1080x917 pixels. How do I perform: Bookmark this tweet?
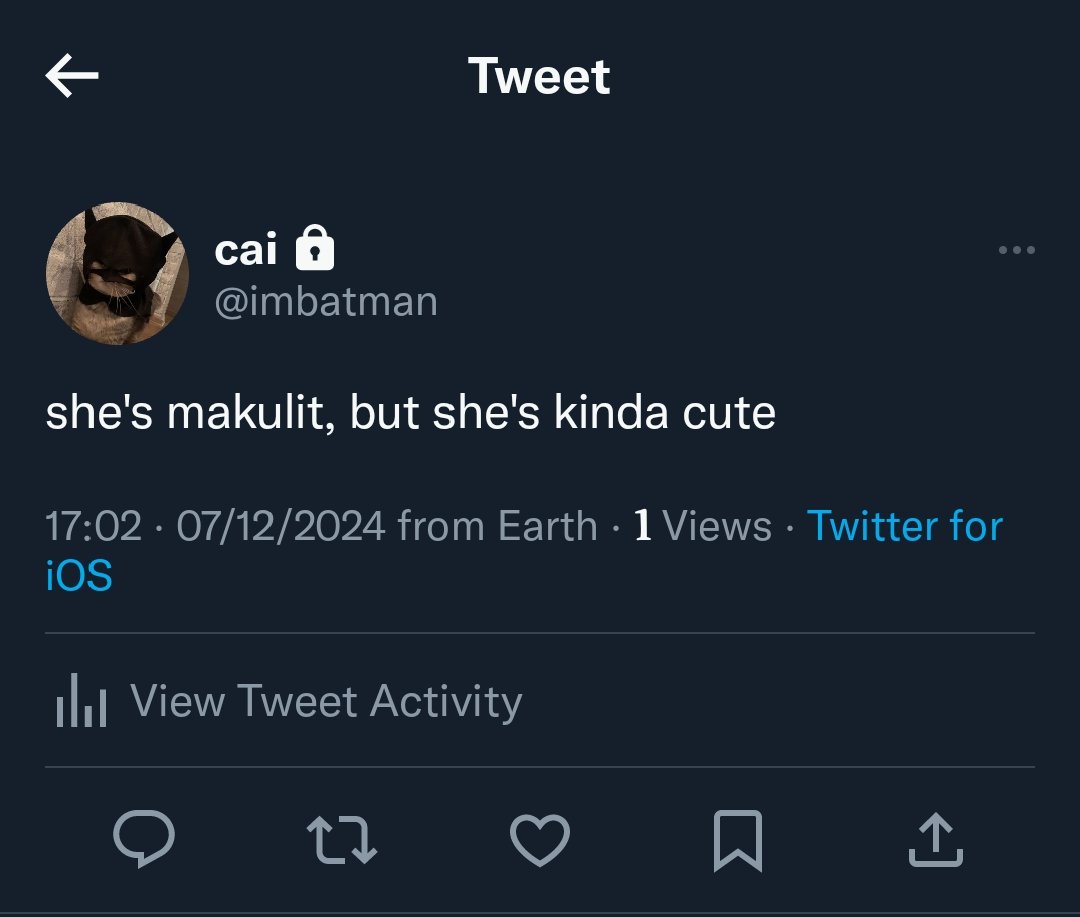(738, 841)
